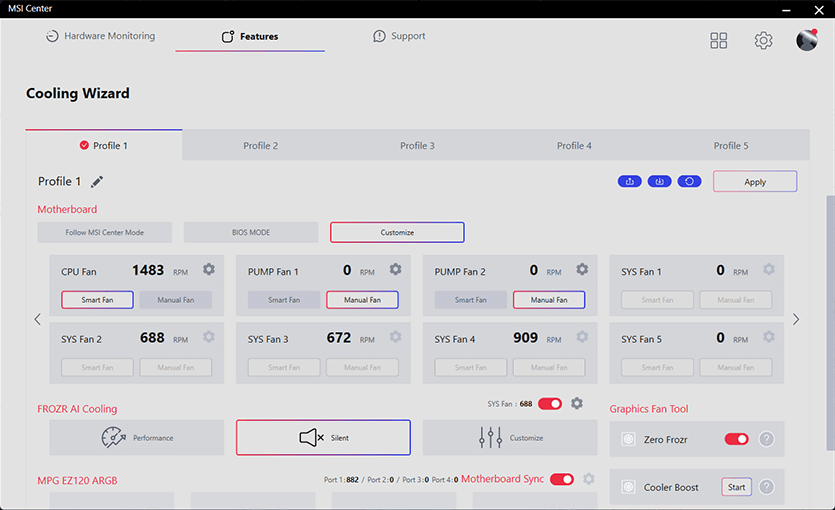Open settings gear beside SYS Fan toggle

[x=577, y=403]
